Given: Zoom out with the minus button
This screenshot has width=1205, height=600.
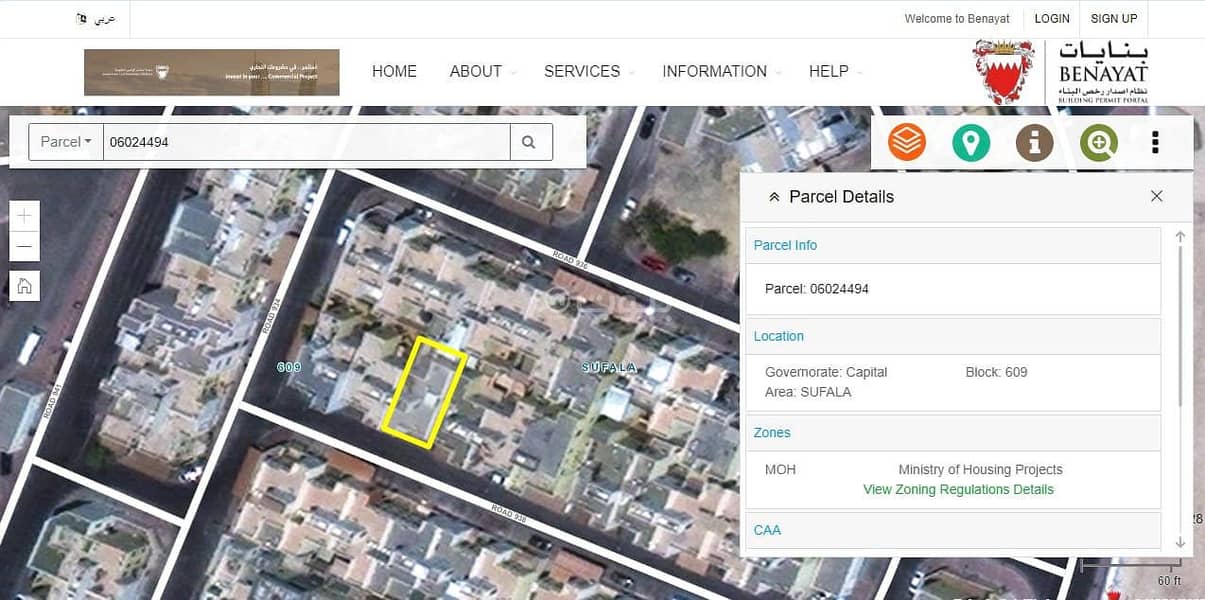Looking at the screenshot, I should [25, 247].
